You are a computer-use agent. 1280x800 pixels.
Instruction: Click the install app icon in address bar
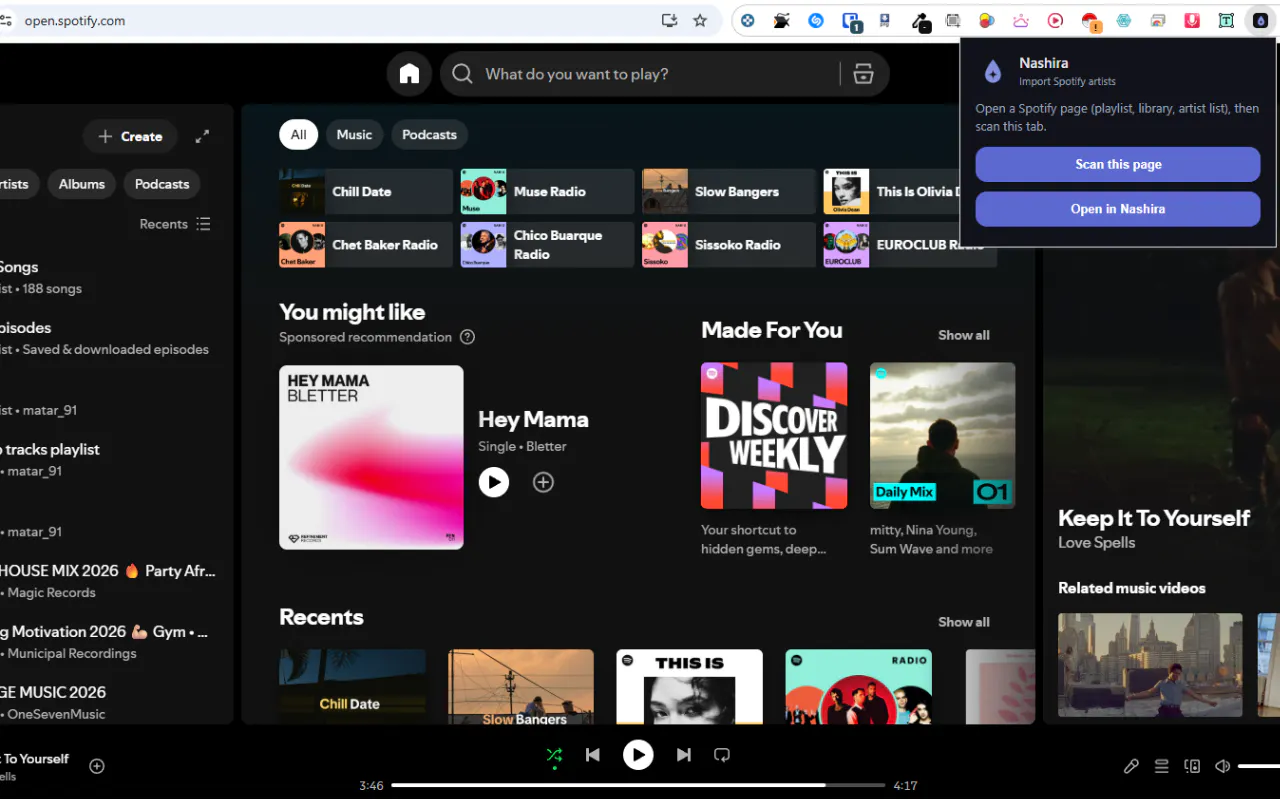click(669, 20)
